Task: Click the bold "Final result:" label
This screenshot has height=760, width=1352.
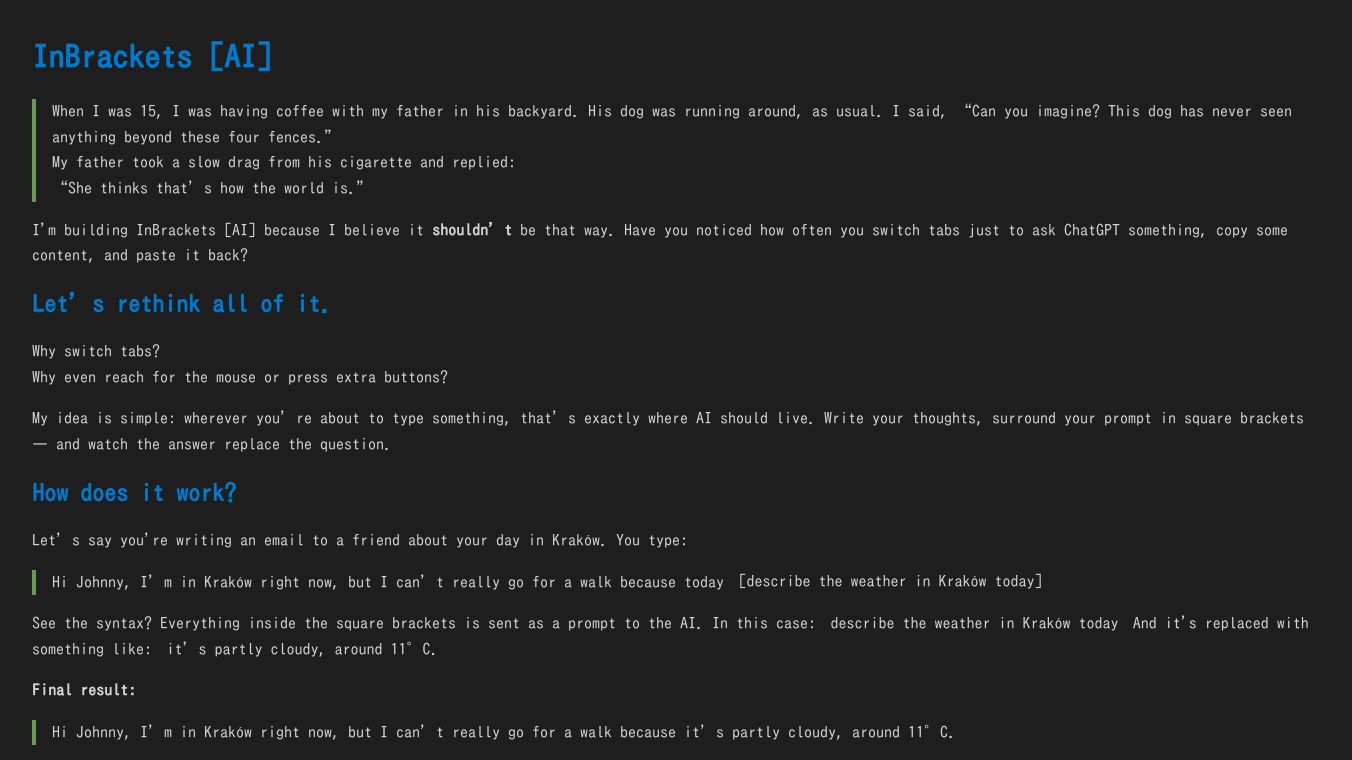Action: pos(84,690)
